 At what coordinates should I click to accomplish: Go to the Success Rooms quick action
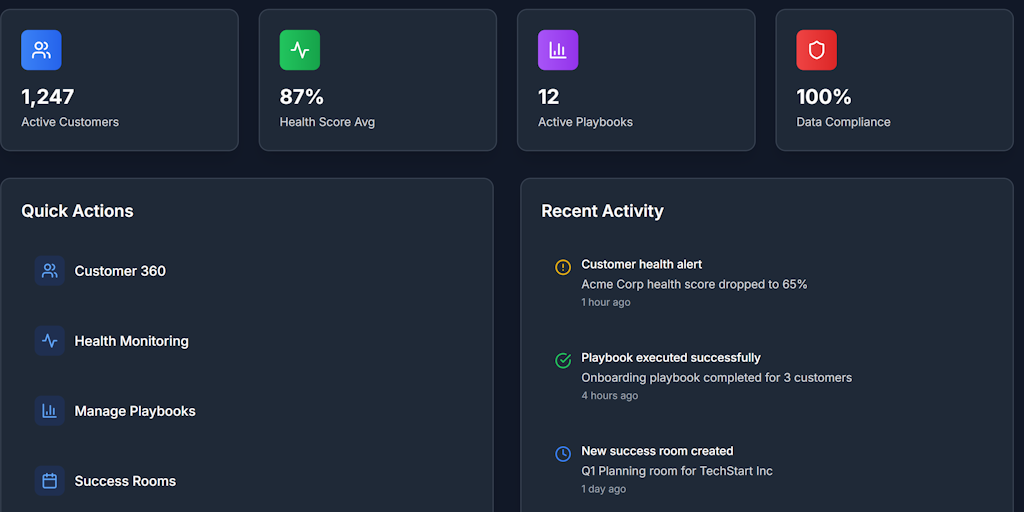tap(247, 481)
